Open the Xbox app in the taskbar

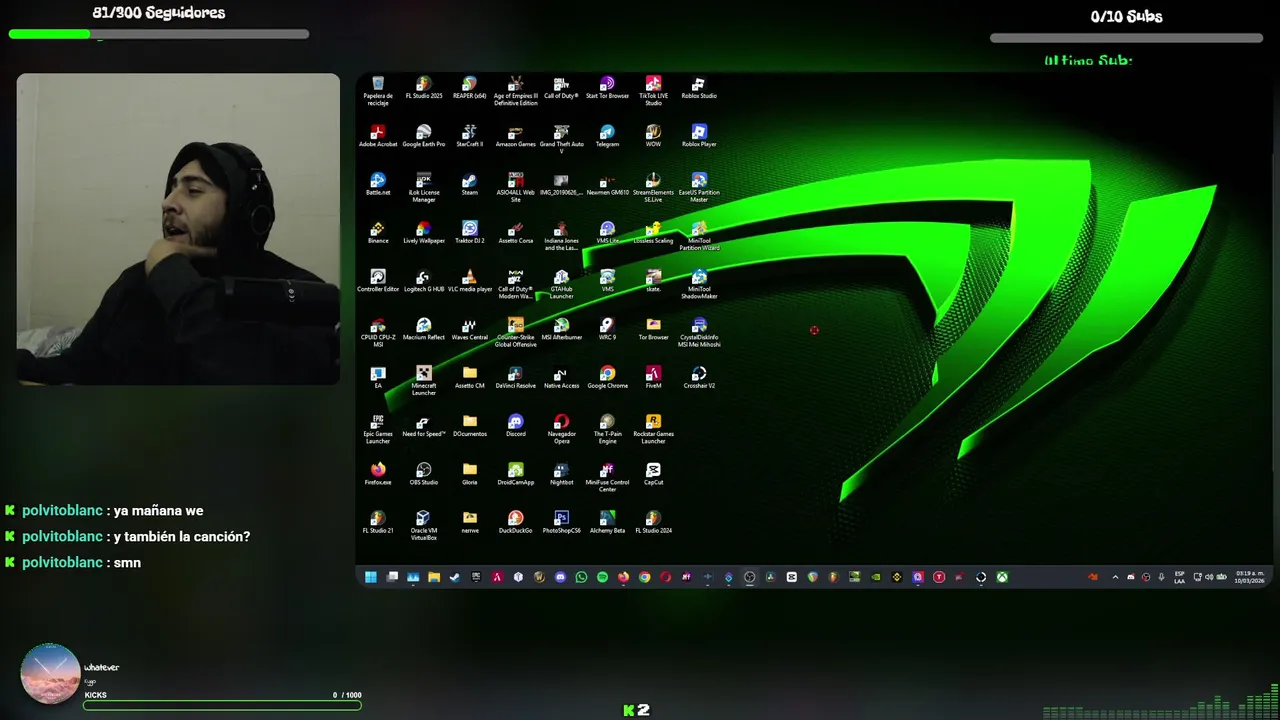coord(1002,577)
